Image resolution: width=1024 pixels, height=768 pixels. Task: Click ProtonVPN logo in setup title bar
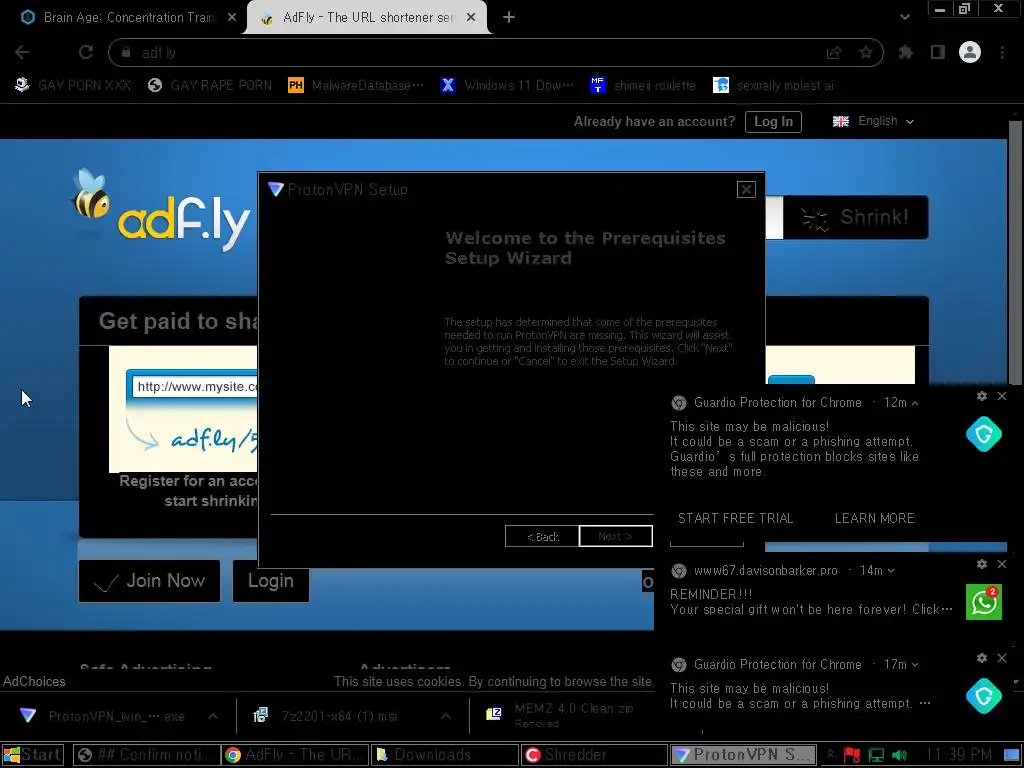(276, 189)
